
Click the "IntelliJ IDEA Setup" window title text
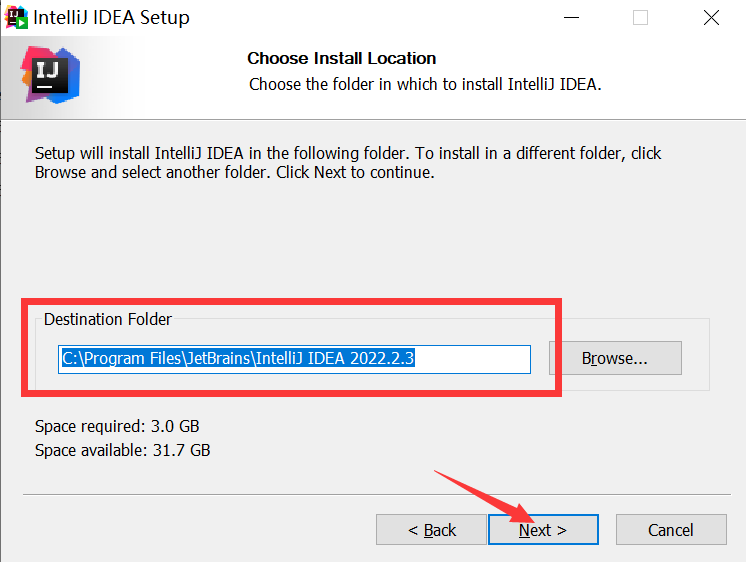[111, 17]
